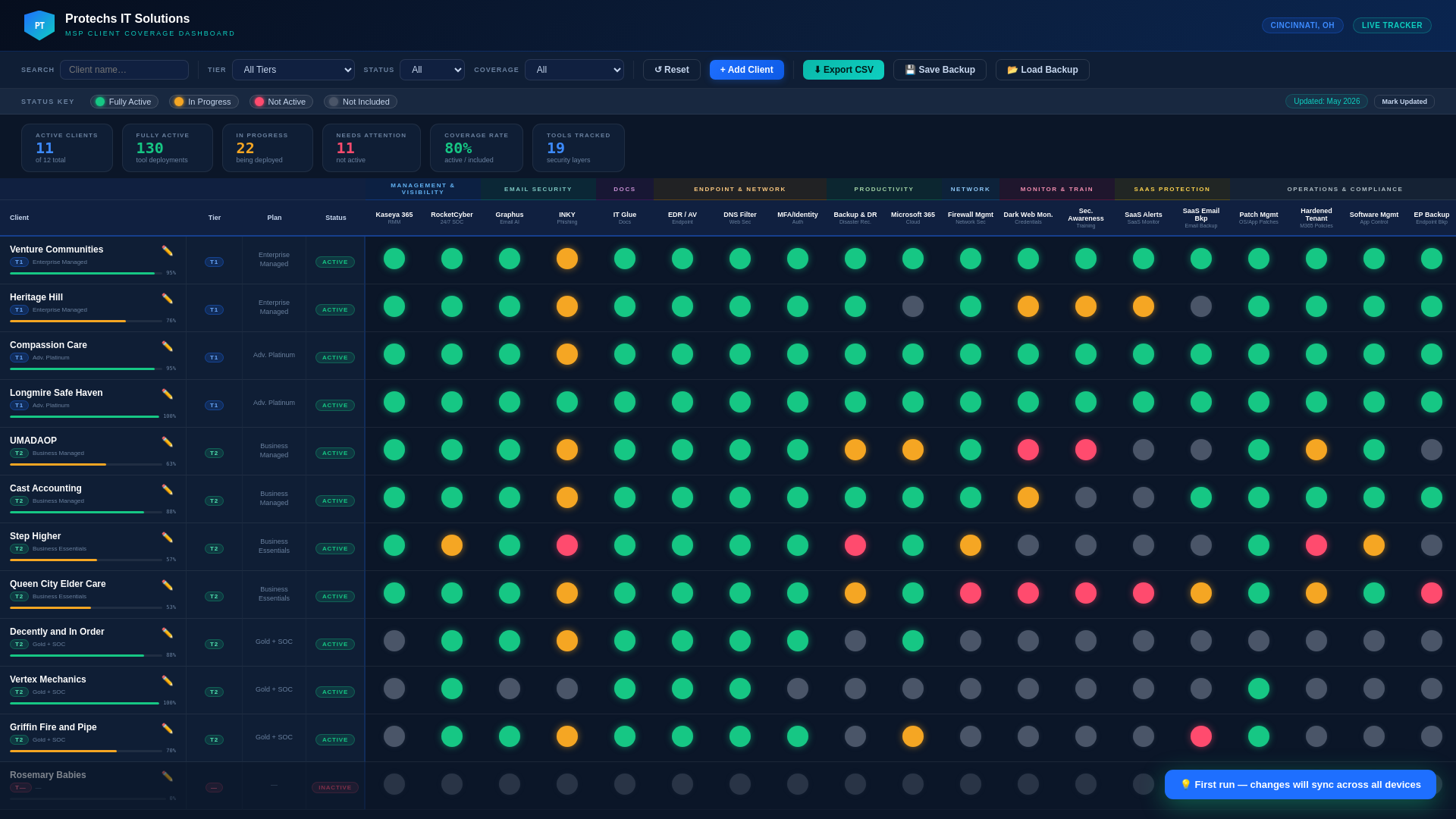Image resolution: width=1456 pixels, height=819 pixels.
Task: Click the Not Active legend swatch
Action: tap(259, 102)
